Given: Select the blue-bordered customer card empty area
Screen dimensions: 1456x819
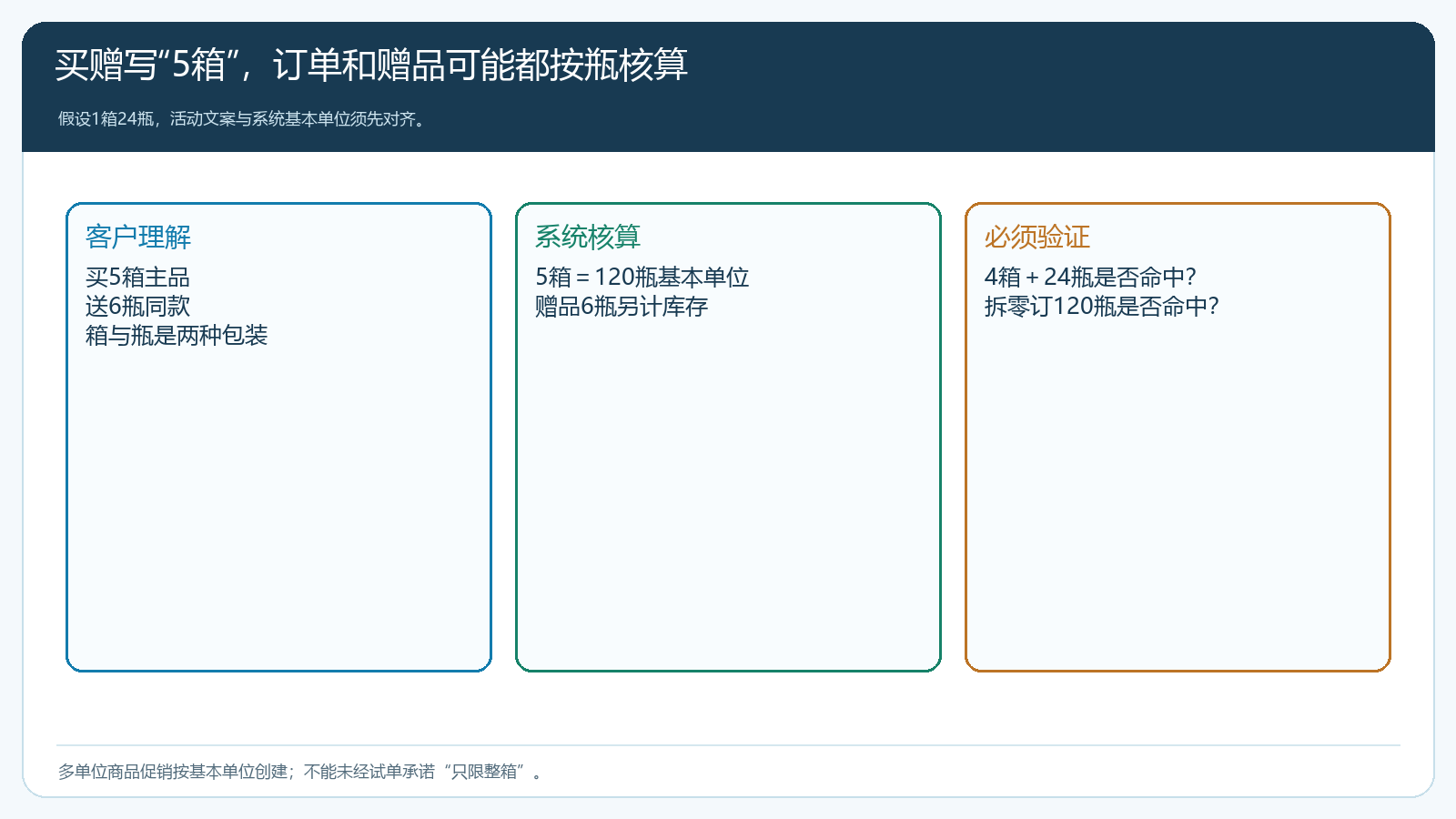Looking at the screenshot, I should [x=278, y=510].
